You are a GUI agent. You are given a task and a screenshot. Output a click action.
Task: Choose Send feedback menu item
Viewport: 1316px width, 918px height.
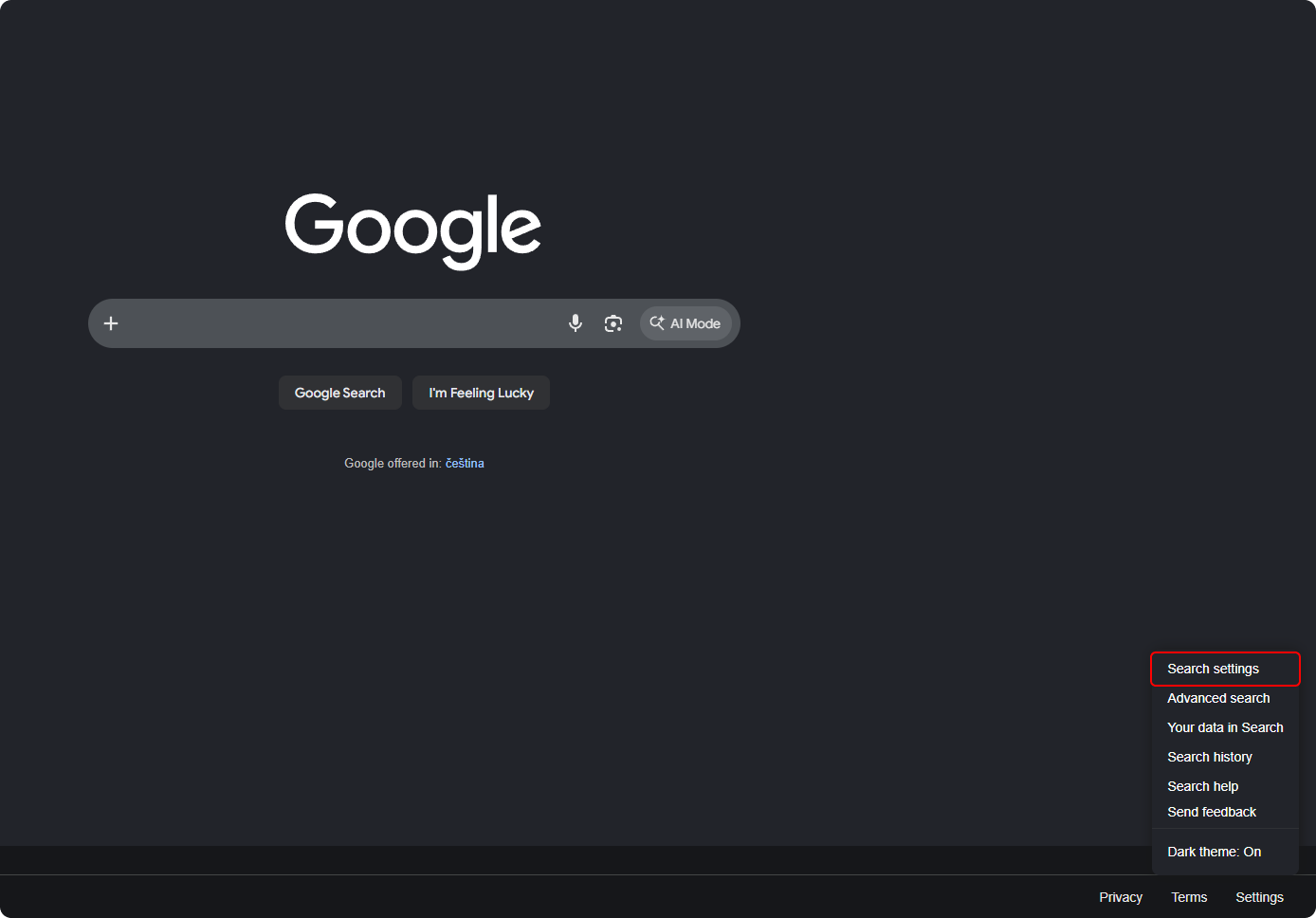pyautogui.click(x=1225, y=812)
